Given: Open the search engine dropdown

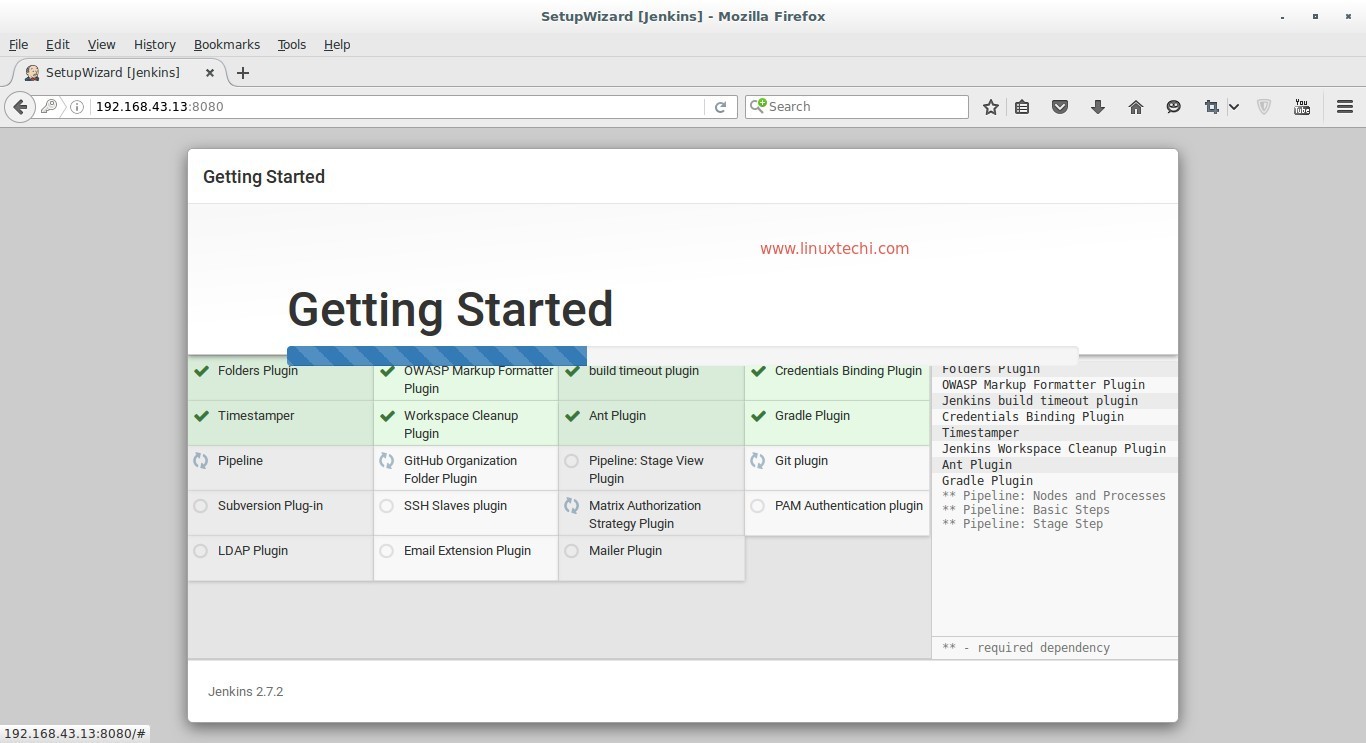Looking at the screenshot, I should tap(760, 106).
